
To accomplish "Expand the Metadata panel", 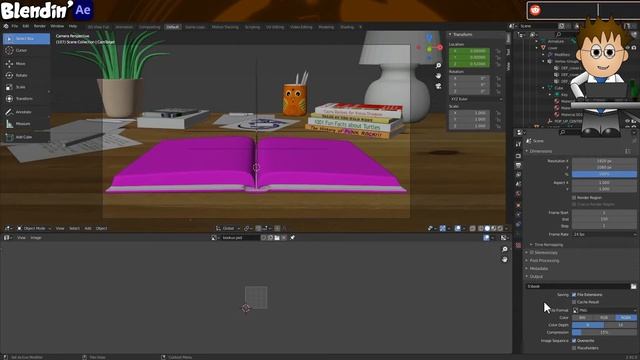I will tap(538, 269).
